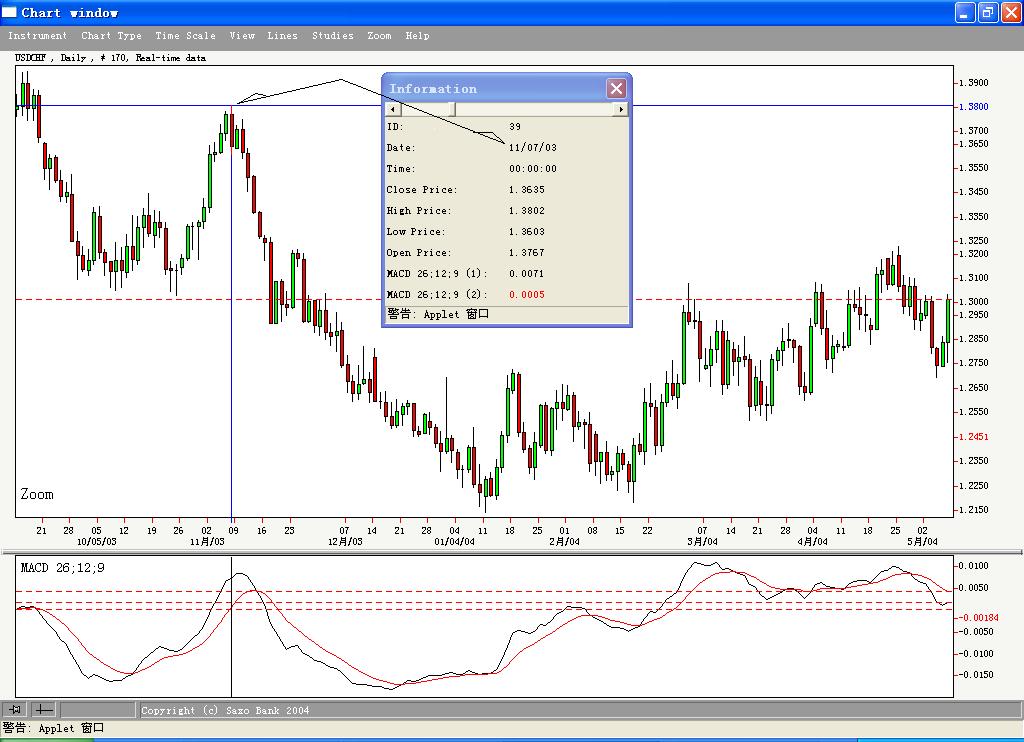Open the Time Scale menu

[x=185, y=36]
